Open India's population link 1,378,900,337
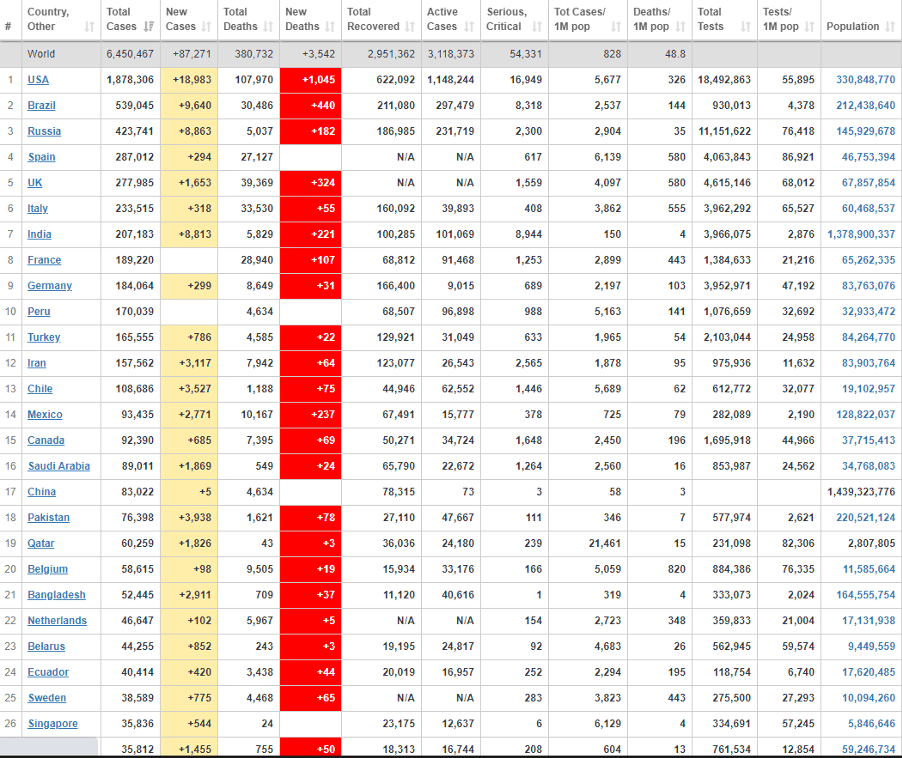902x758 pixels. [x=861, y=235]
